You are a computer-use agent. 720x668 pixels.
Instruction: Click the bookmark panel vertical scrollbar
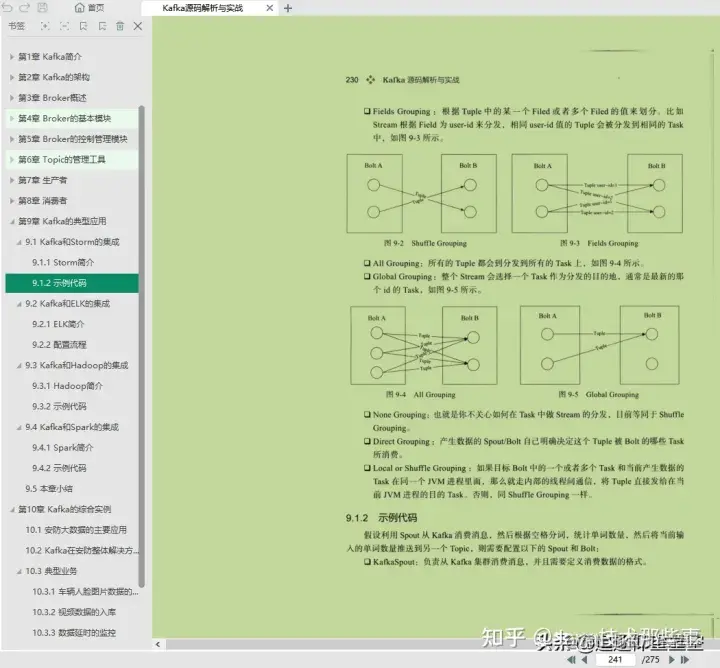[142, 346]
